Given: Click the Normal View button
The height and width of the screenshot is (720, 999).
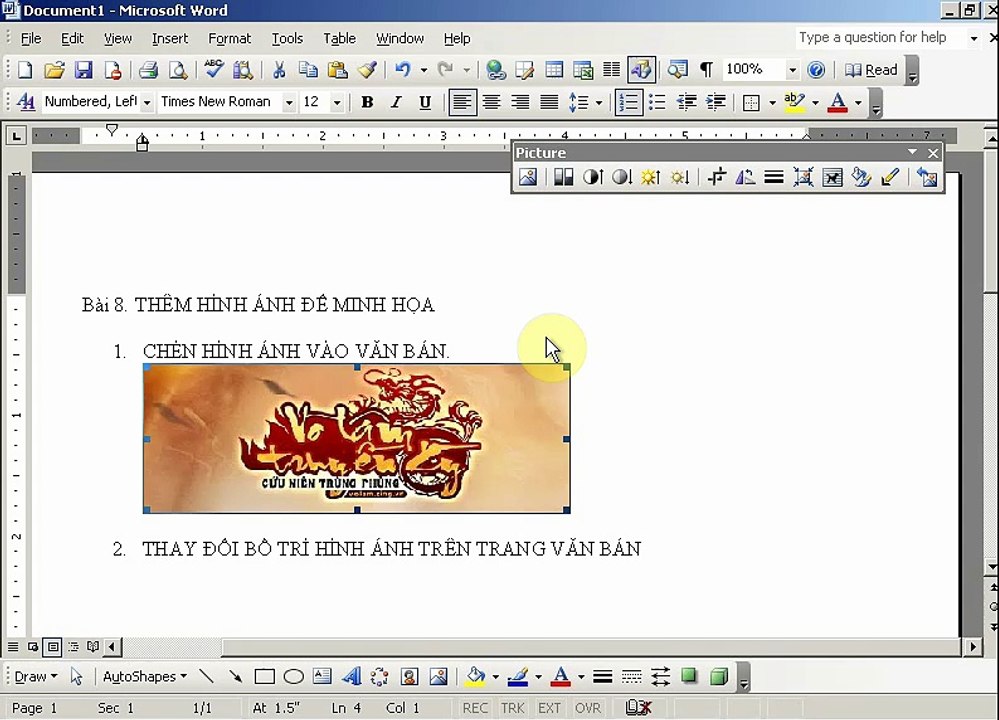Looking at the screenshot, I should click(13, 647).
